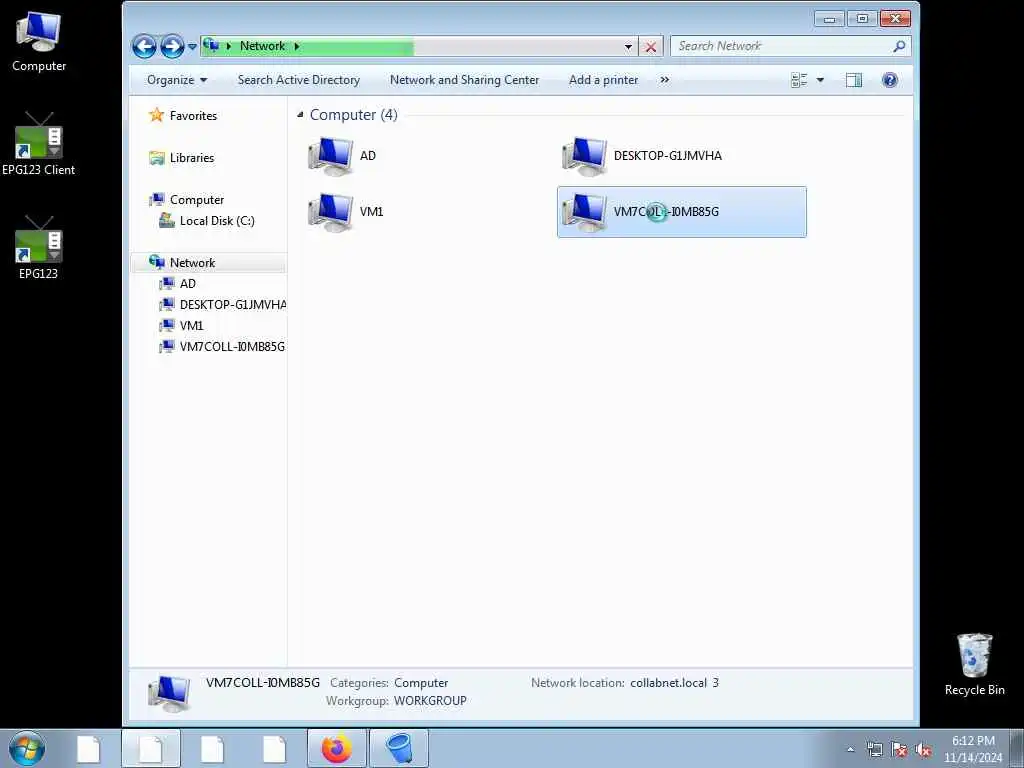This screenshot has height=768, width=1024.
Task: Open the Windows Start button
Action: pyautogui.click(x=27, y=748)
